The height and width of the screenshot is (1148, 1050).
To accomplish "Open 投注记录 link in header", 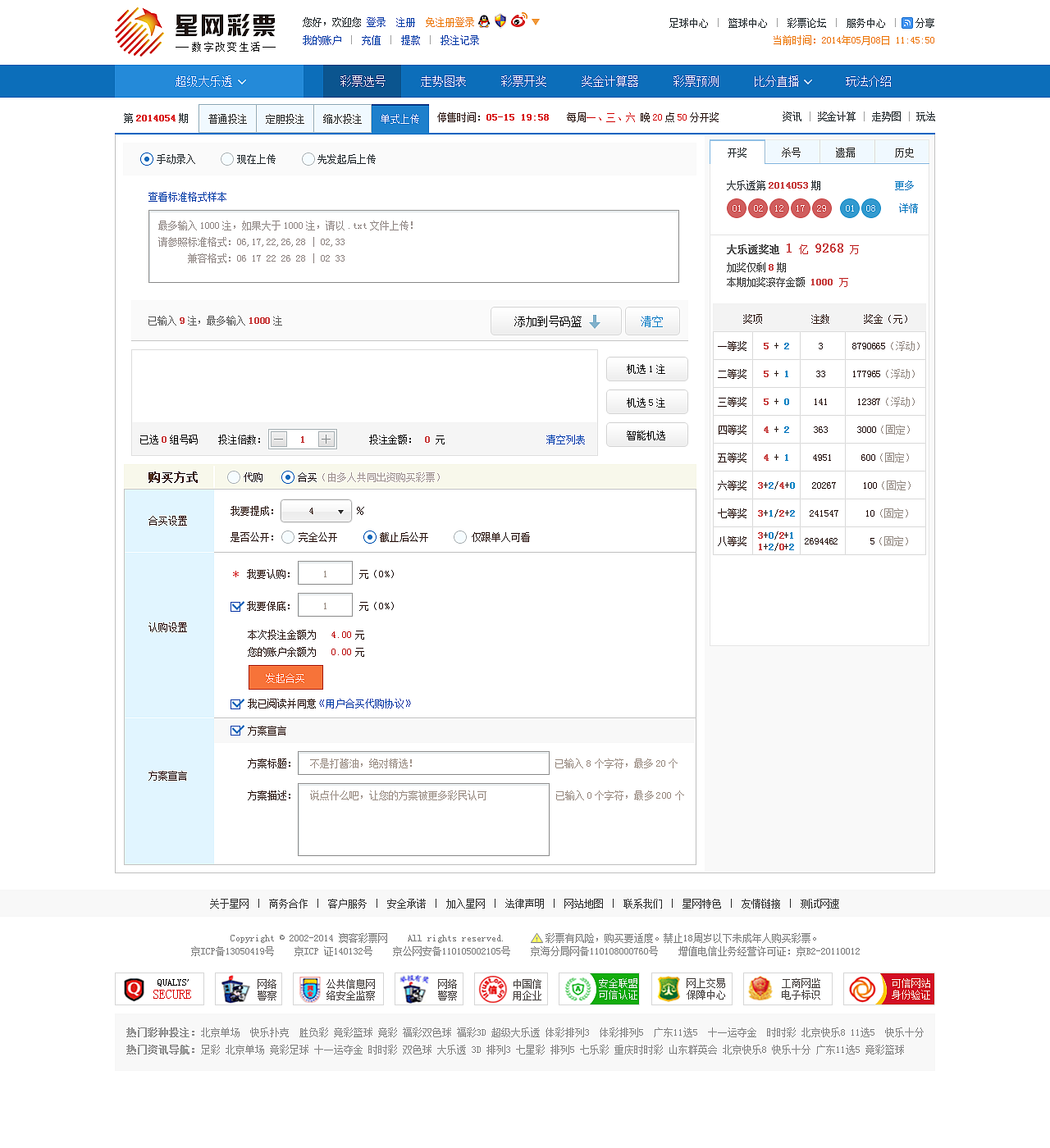I will (459, 40).
